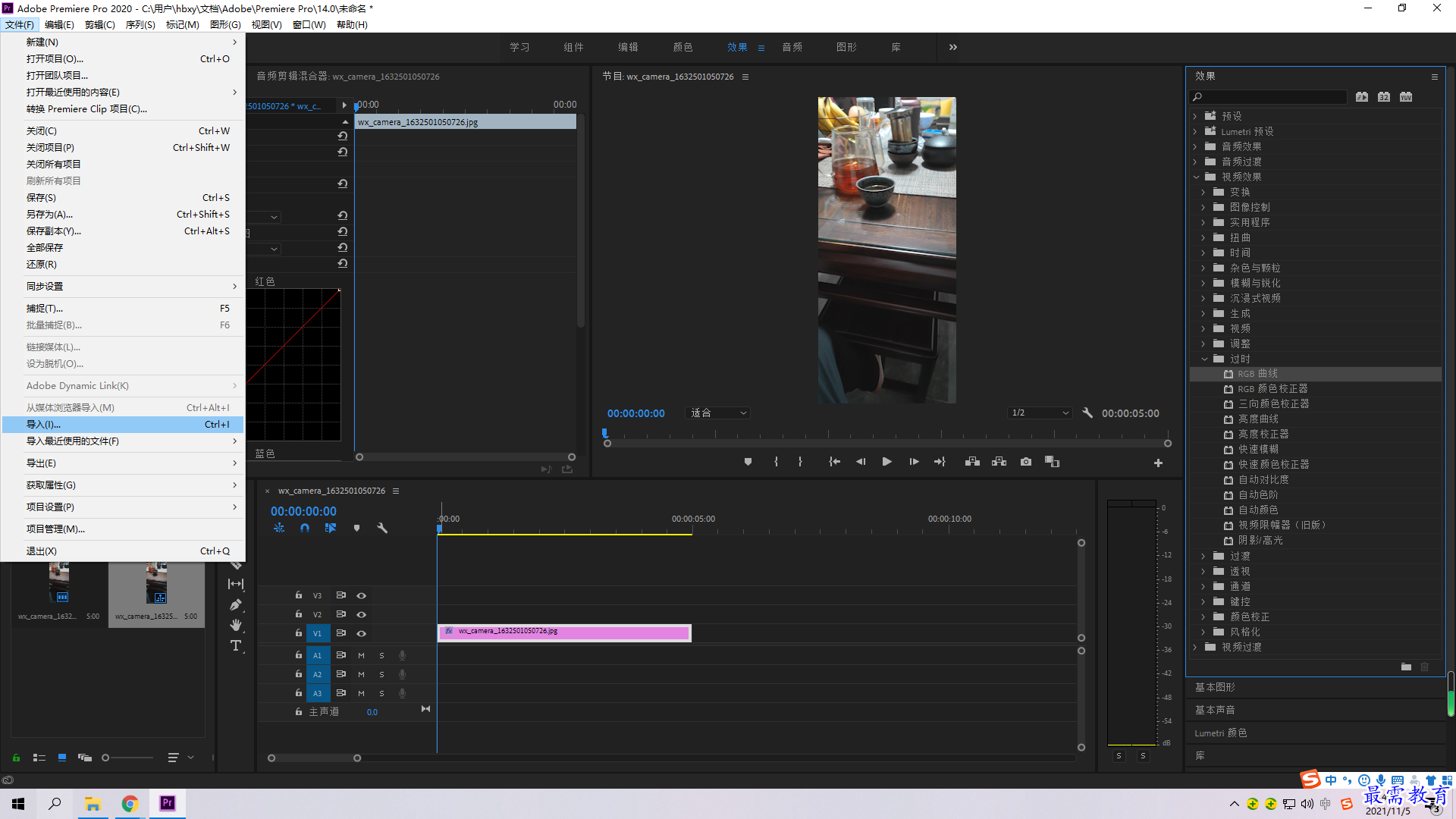This screenshot has width=1456, height=819.
Task: Open the 编辑(E) menu
Action: click(59, 24)
